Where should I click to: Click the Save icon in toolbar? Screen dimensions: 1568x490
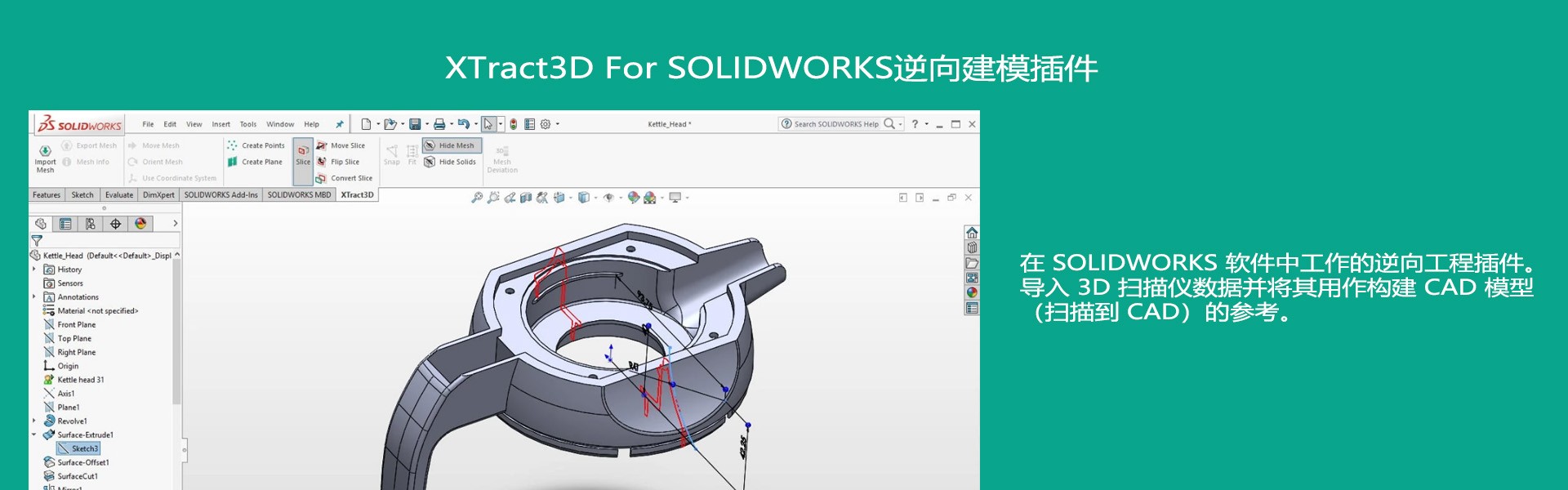coord(415,124)
